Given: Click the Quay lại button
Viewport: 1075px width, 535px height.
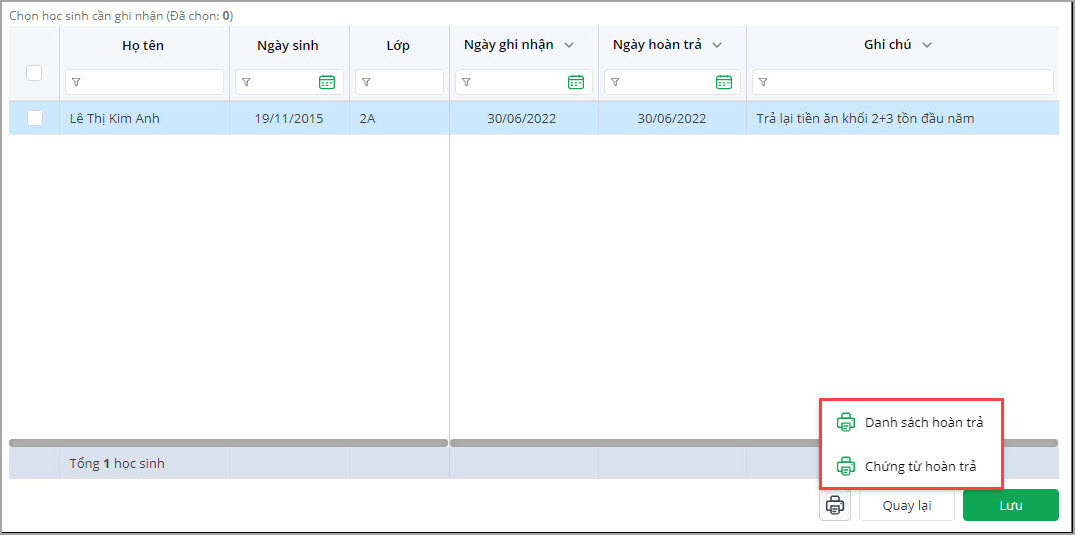Looking at the screenshot, I should click(907, 506).
